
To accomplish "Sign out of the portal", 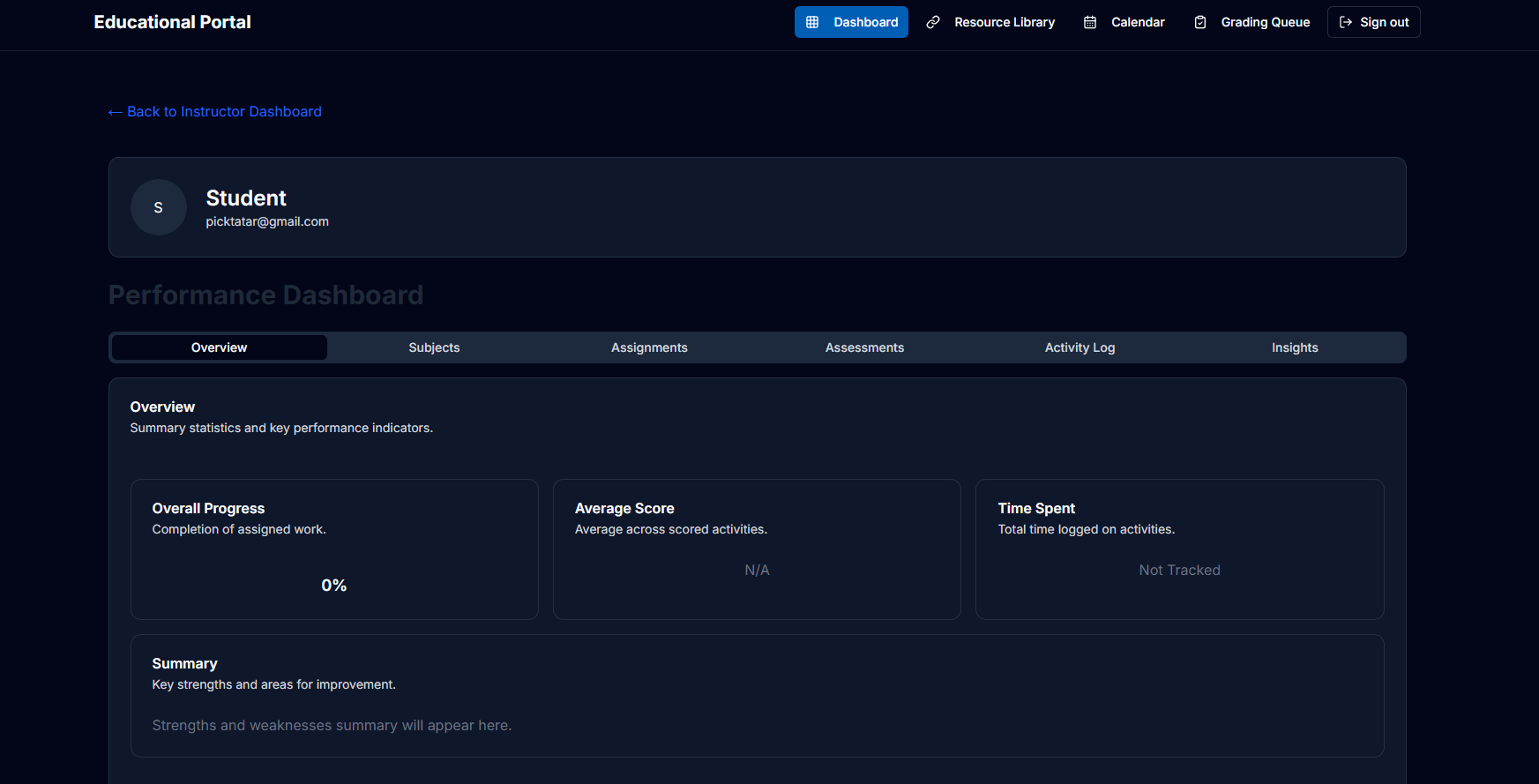I will click(x=1374, y=22).
